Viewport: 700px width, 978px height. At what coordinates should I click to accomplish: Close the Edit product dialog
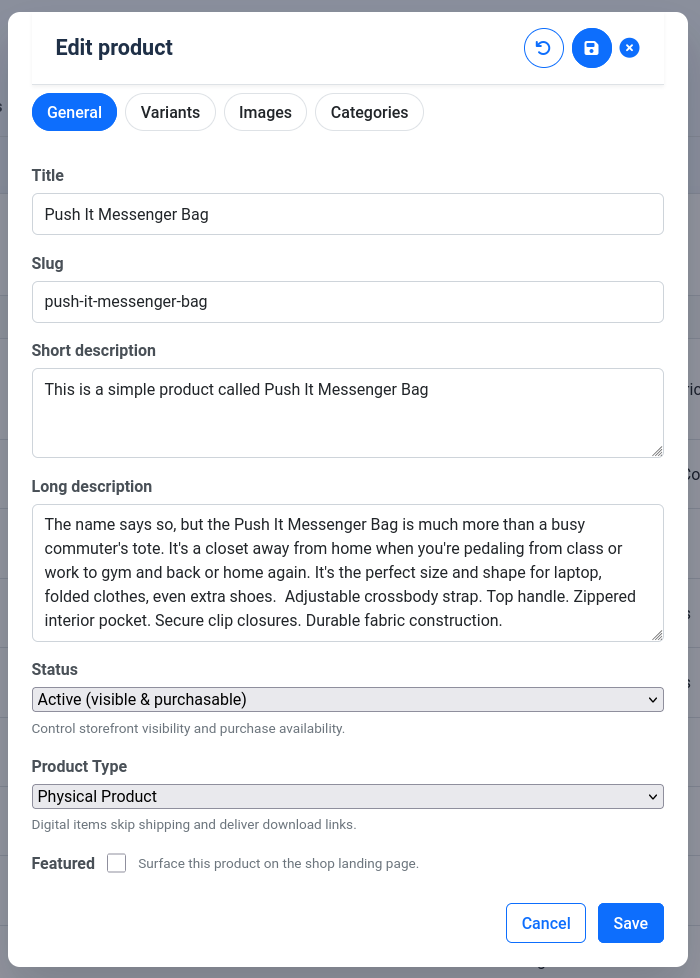629,48
